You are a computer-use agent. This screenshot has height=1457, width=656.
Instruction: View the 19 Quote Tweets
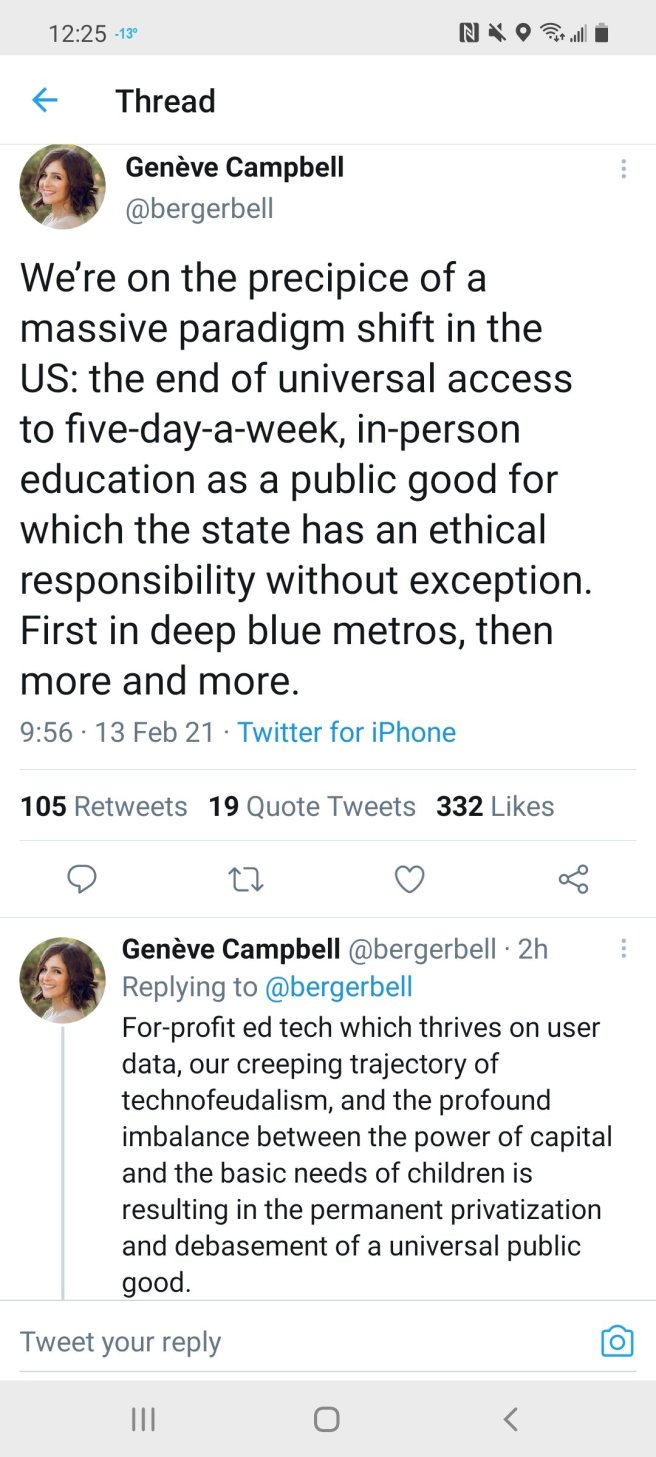point(312,806)
